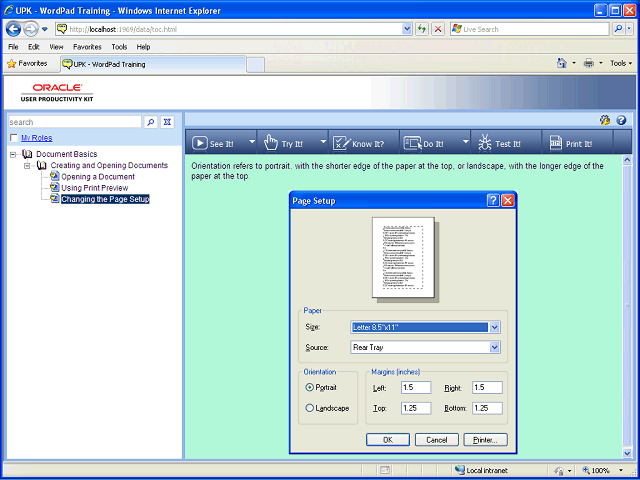Click the IE Back navigation button
Image resolution: width=640 pixels, height=480 pixels.
click(x=13, y=29)
